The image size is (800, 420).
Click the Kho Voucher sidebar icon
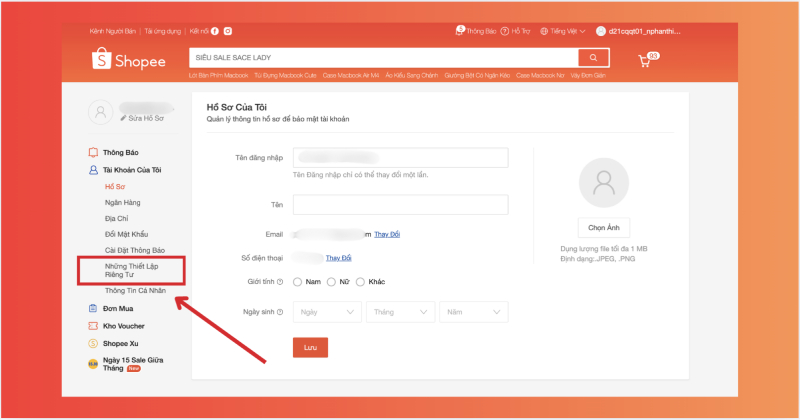(x=93, y=326)
